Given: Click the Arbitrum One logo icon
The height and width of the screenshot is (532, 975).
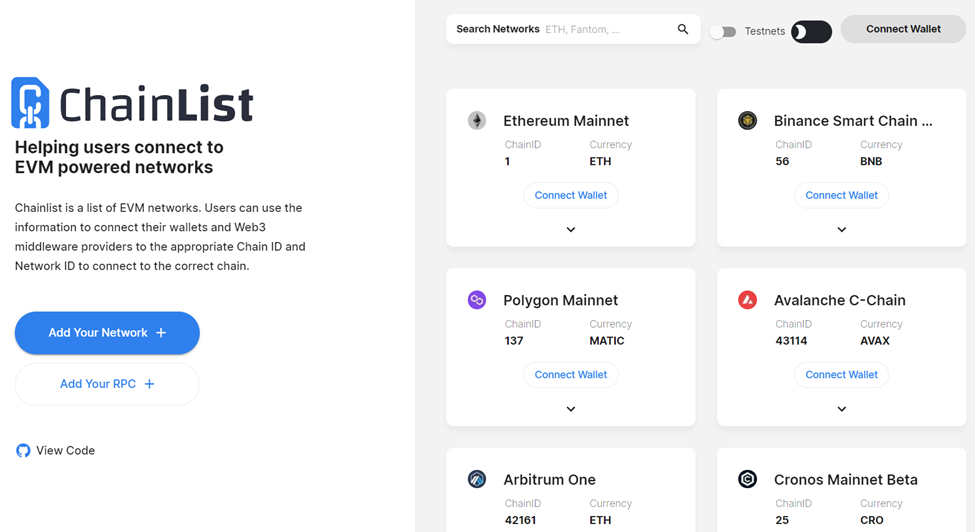Looking at the screenshot, I should (x=477, y=479).
